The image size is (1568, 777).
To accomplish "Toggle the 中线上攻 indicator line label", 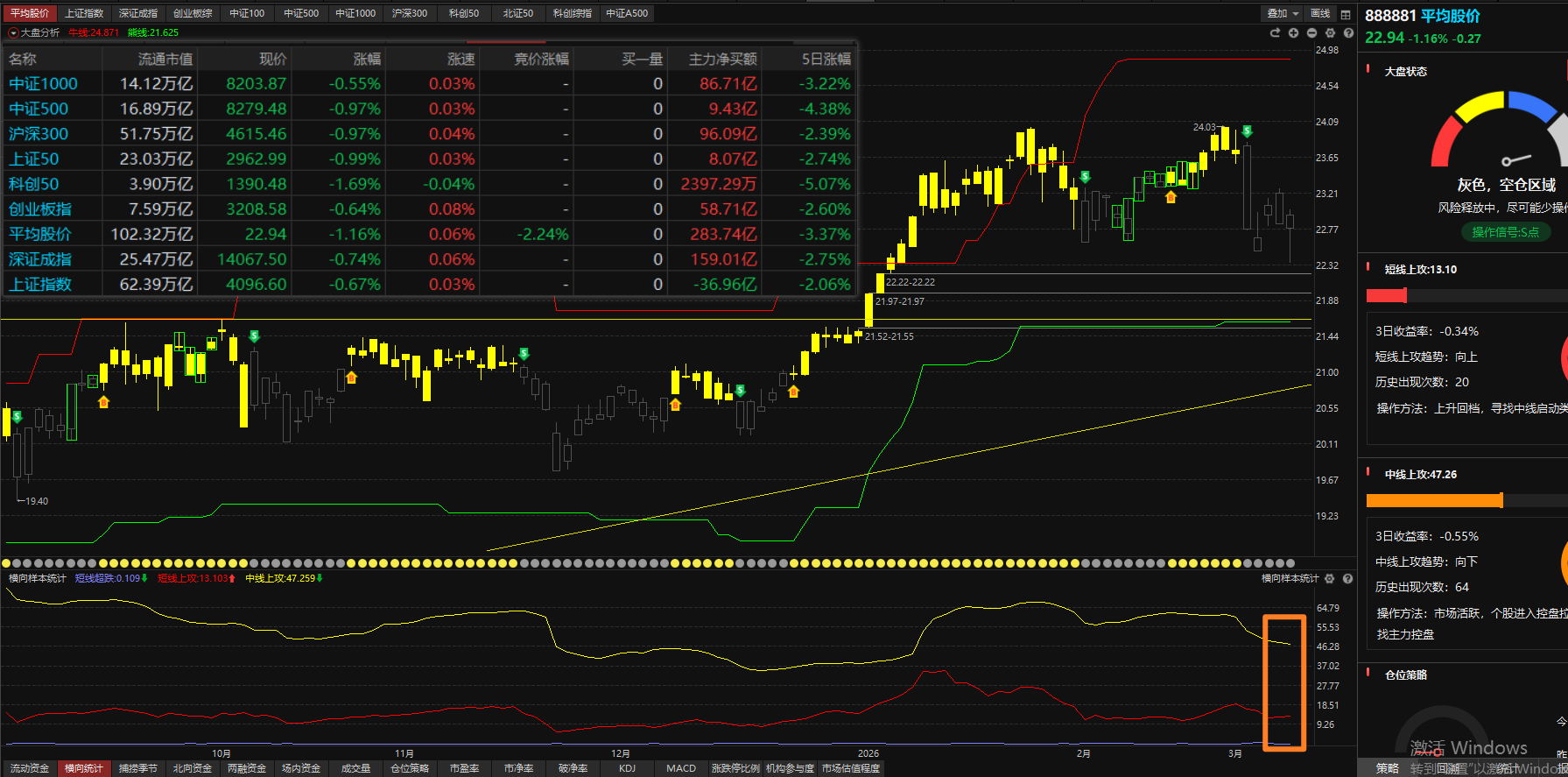I will 280,578.
